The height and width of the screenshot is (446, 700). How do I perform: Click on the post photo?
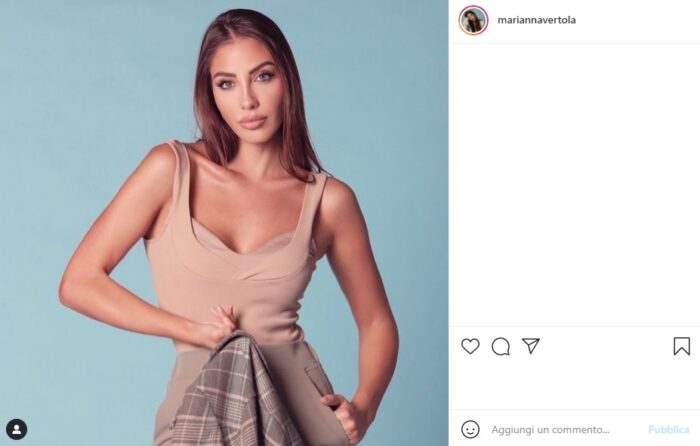coord(224,223)
